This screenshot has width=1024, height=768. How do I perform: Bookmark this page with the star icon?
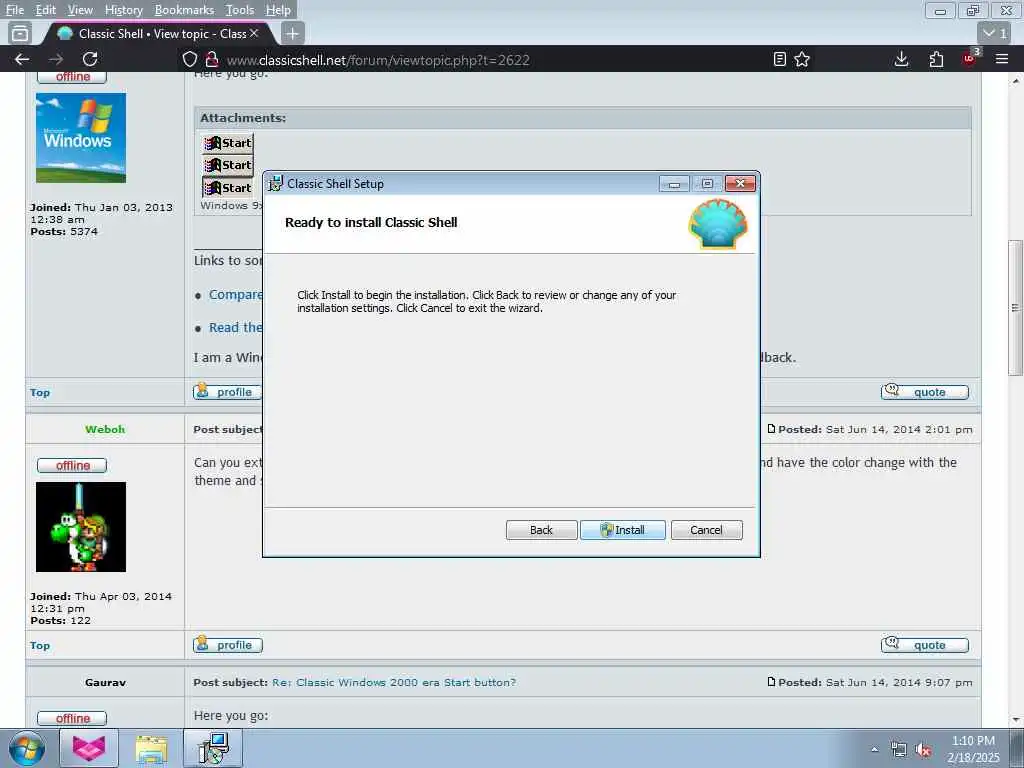pyautogui.click(x=802, y=59)
